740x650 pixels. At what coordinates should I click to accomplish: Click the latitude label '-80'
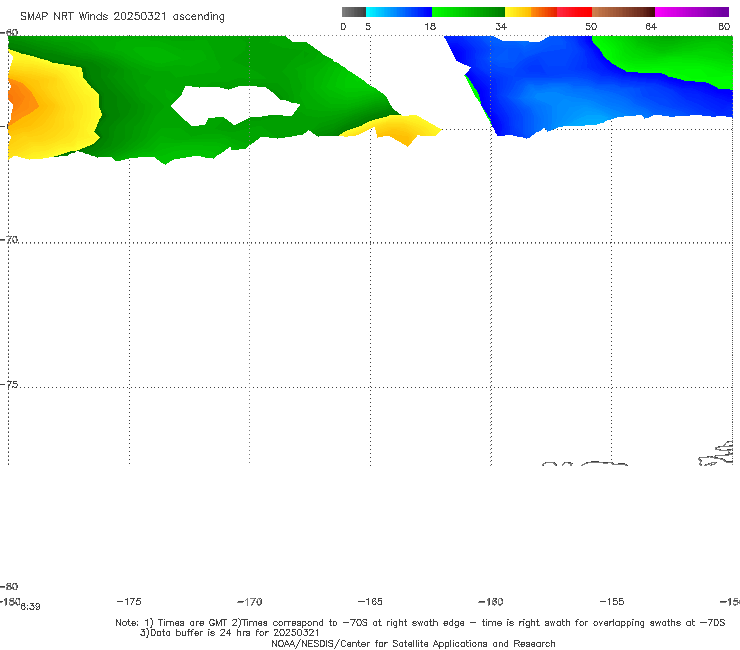click(9, 586)
